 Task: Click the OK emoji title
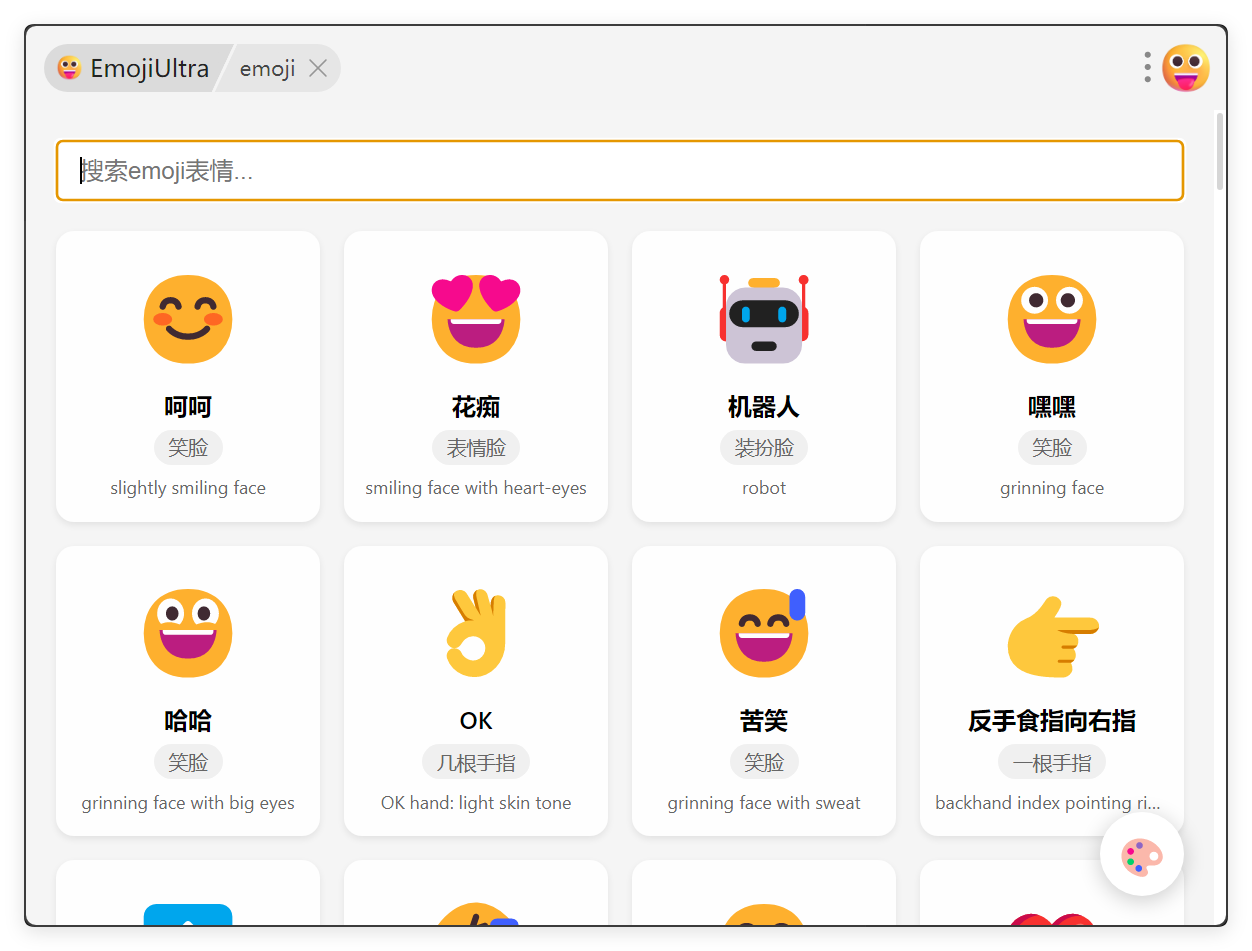(x=476, y=721)
